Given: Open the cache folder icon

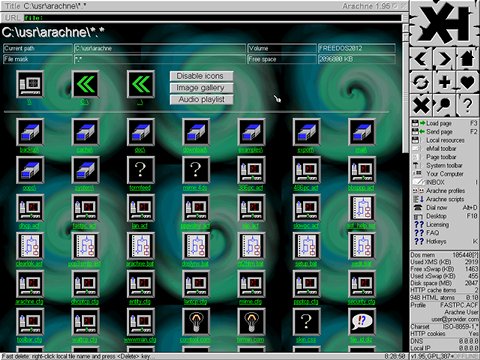Looking at the screenshot, I should point(85,132).
